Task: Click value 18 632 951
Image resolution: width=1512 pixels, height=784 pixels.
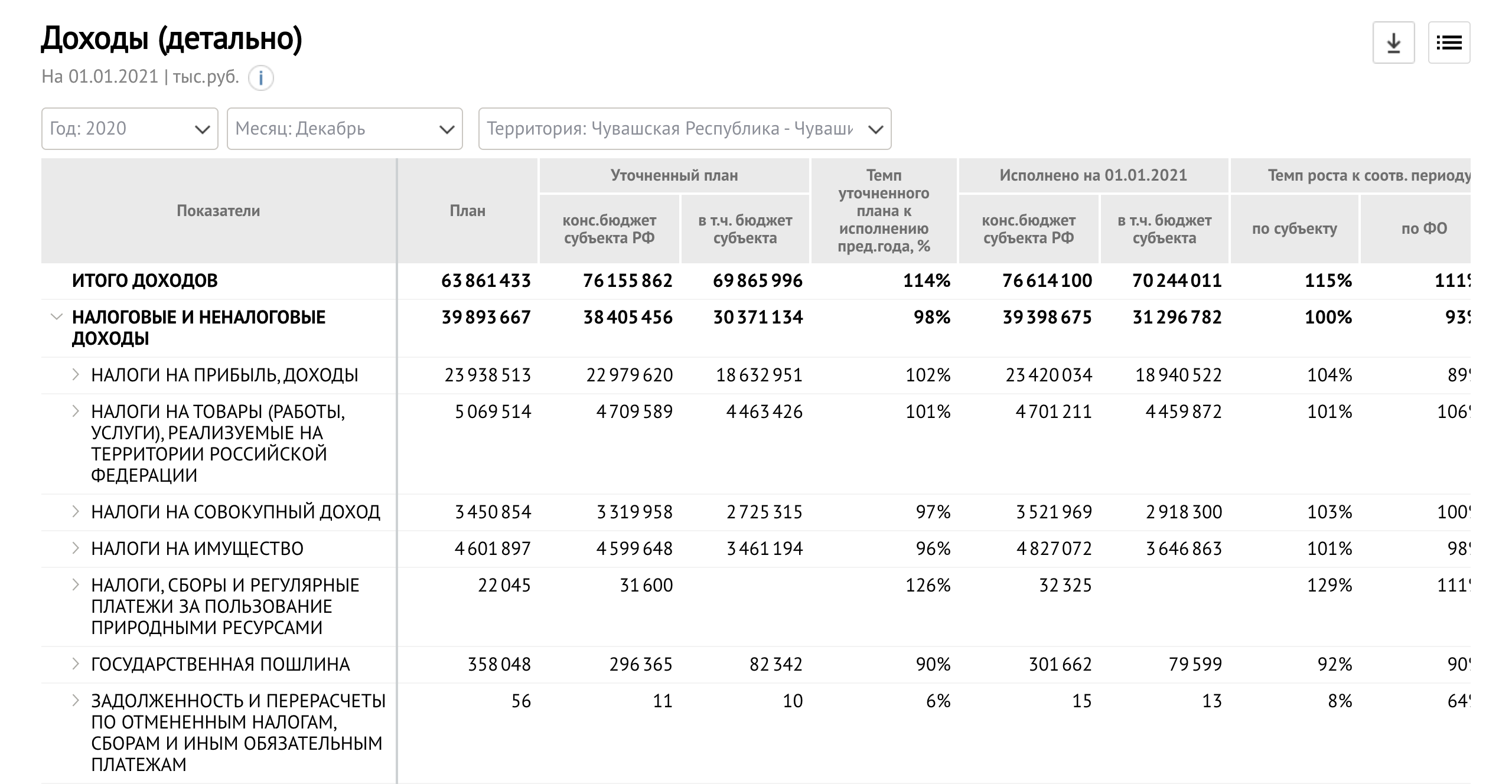Action: click(x=760, y=375)
